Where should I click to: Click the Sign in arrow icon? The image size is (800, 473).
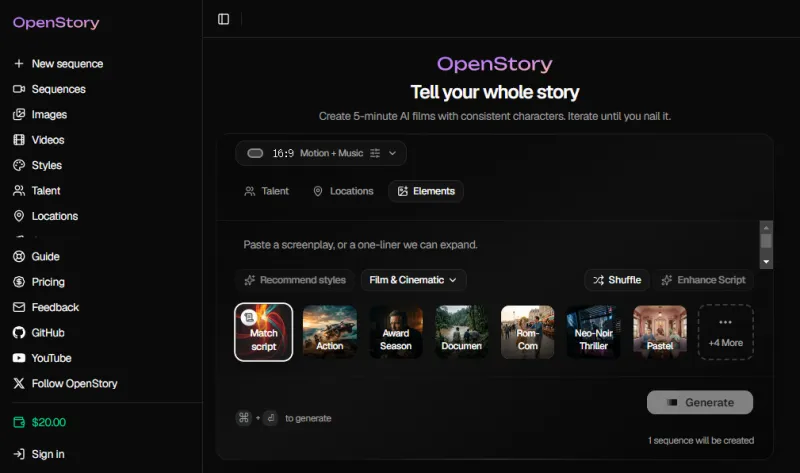pyautogui.click(x=19, y=454)
